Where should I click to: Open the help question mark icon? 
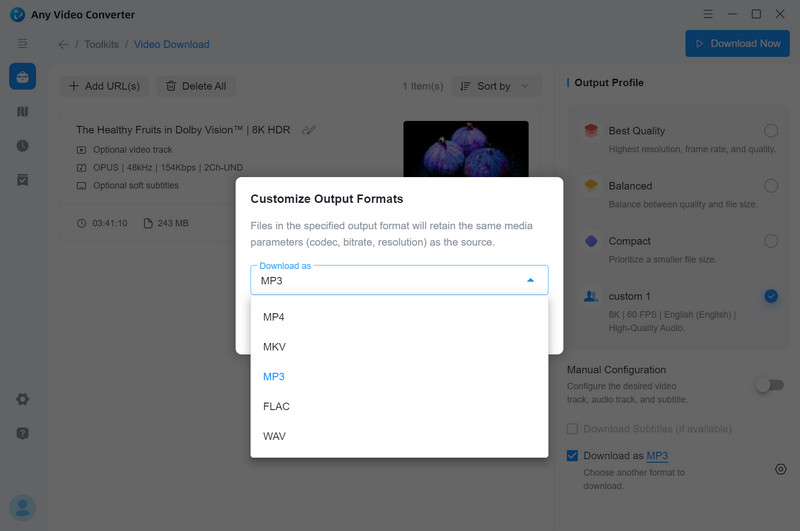point(22,433)
